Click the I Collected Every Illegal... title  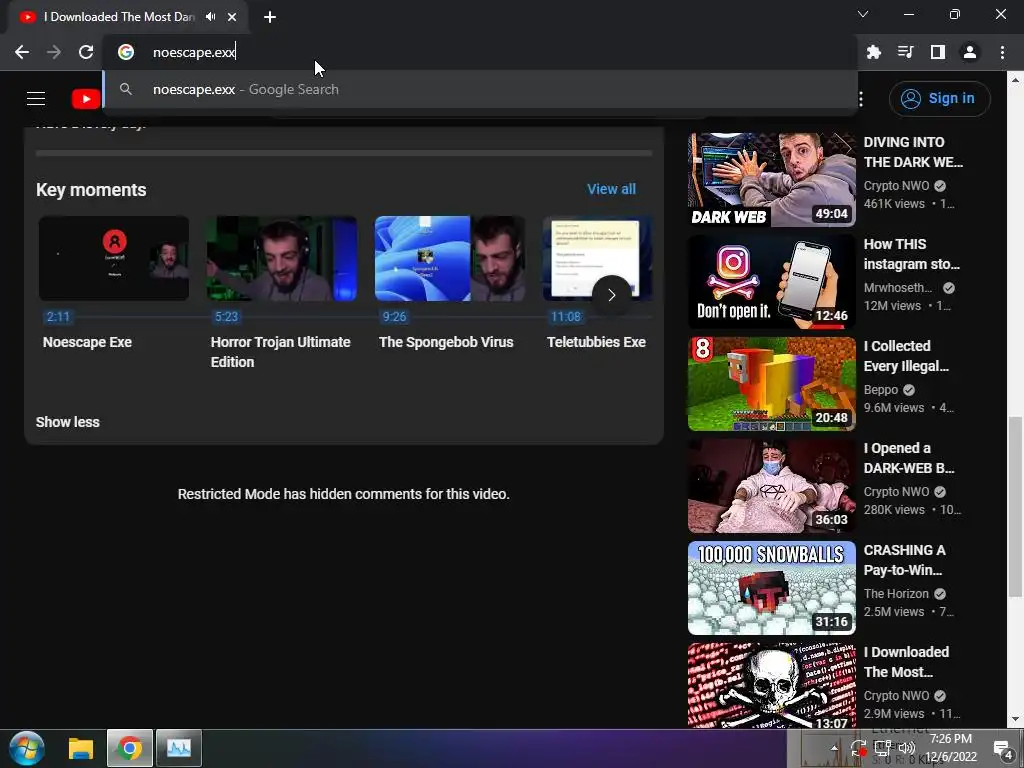click(x=906, y=356)
